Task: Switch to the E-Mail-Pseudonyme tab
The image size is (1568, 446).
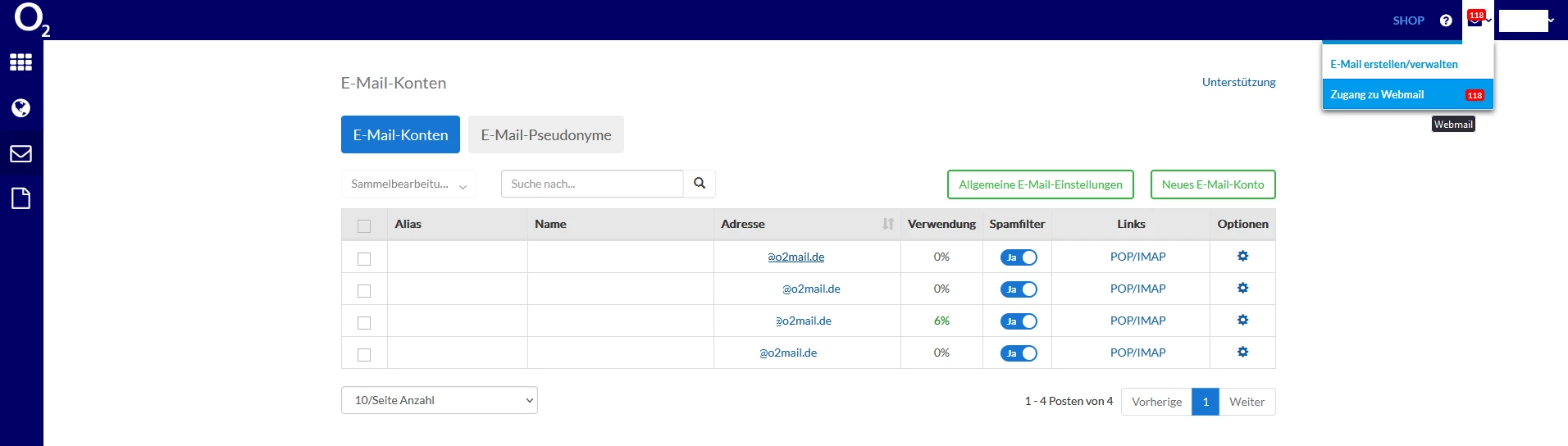Action: 546,134
